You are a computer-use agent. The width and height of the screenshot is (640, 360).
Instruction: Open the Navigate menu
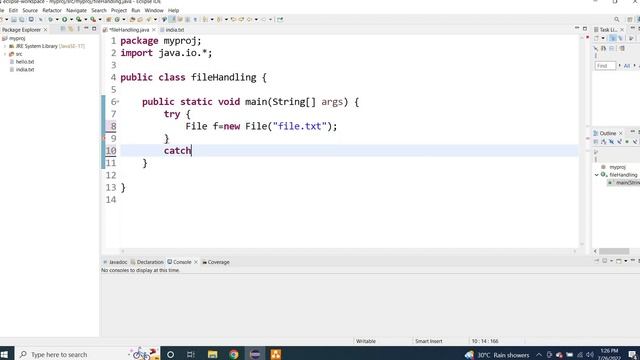click(x=76, y=10)
